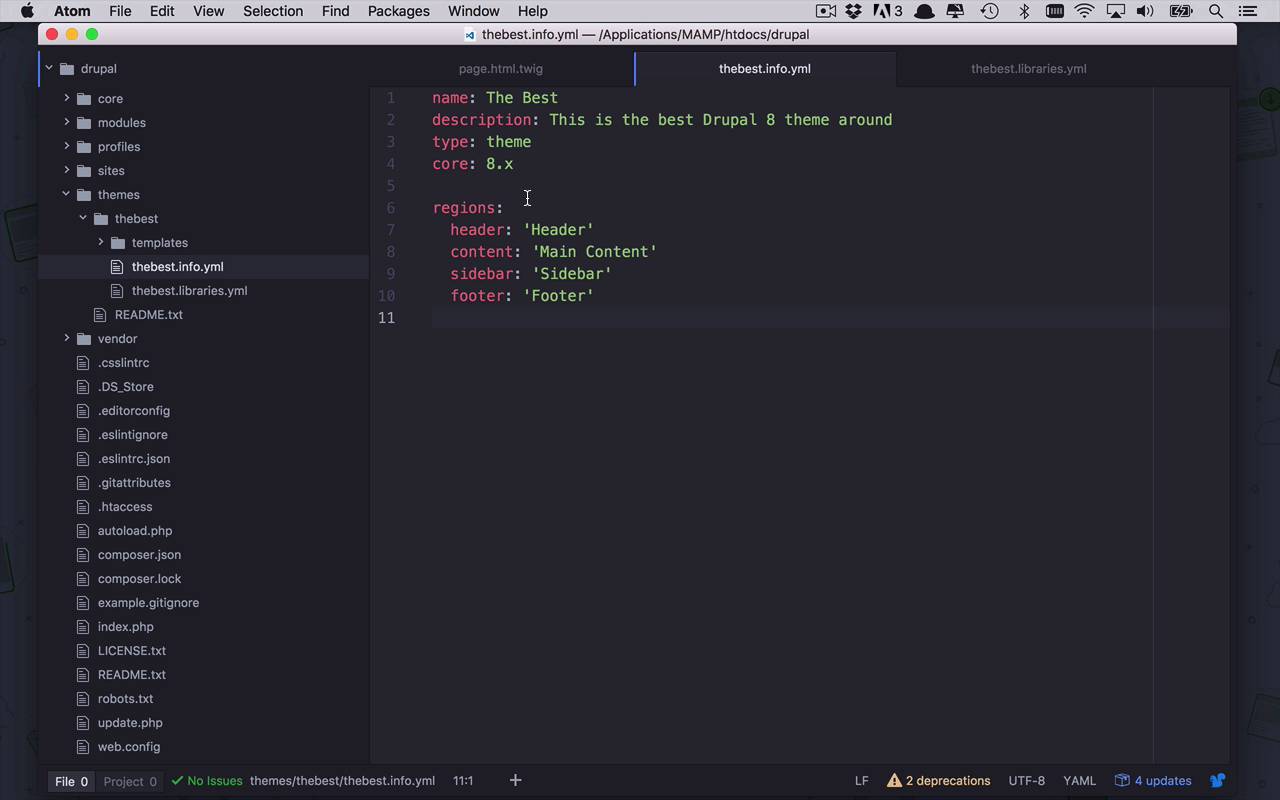Select the thebest.info.yml tab
The width and height of the screenshot is (1280, 800).
tap(765, 69)
